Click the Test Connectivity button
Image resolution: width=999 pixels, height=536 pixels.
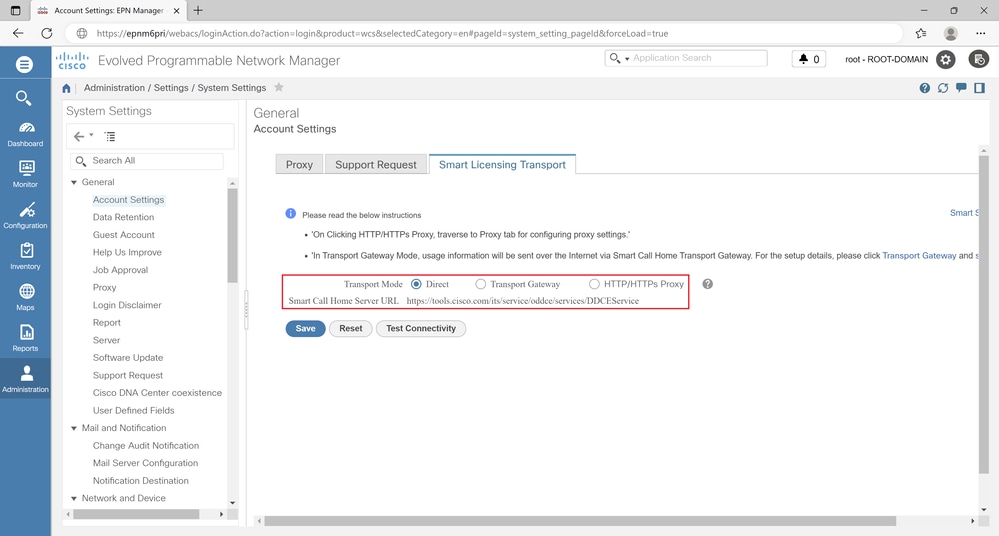tap(420, 328)
